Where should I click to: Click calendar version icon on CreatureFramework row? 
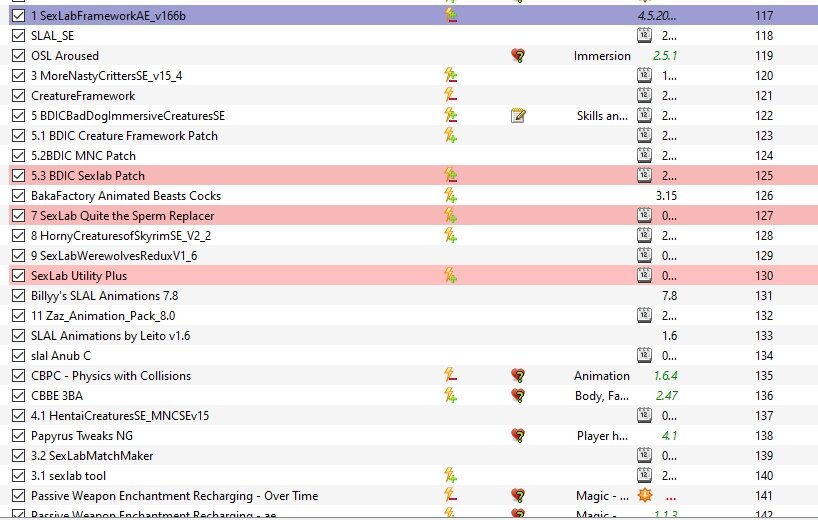(x=644, y=95)
